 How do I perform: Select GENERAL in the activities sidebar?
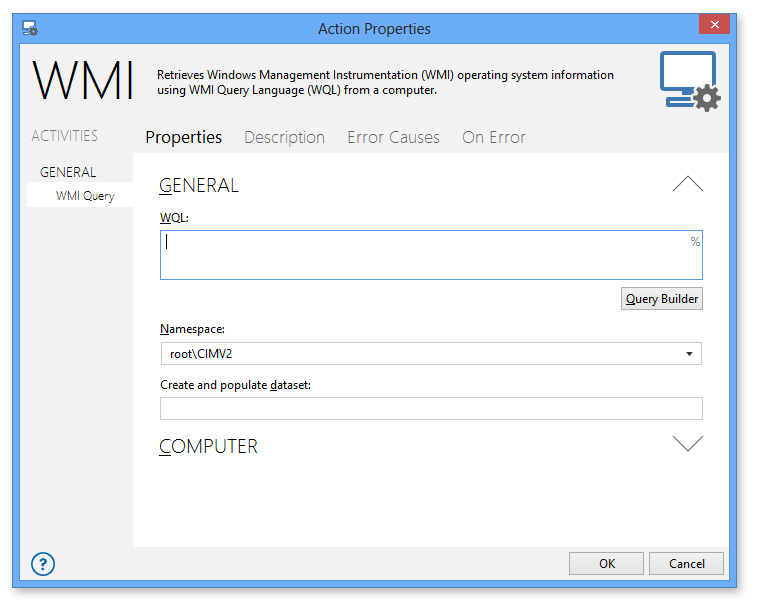point(68,172)
